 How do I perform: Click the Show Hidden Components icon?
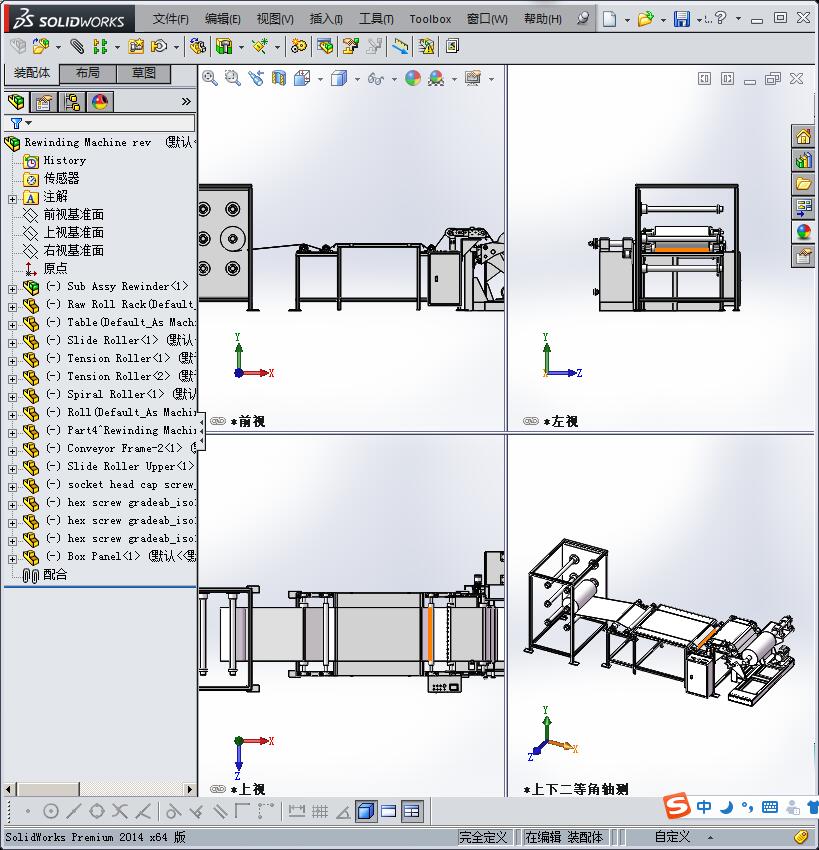tap(197, 47)
